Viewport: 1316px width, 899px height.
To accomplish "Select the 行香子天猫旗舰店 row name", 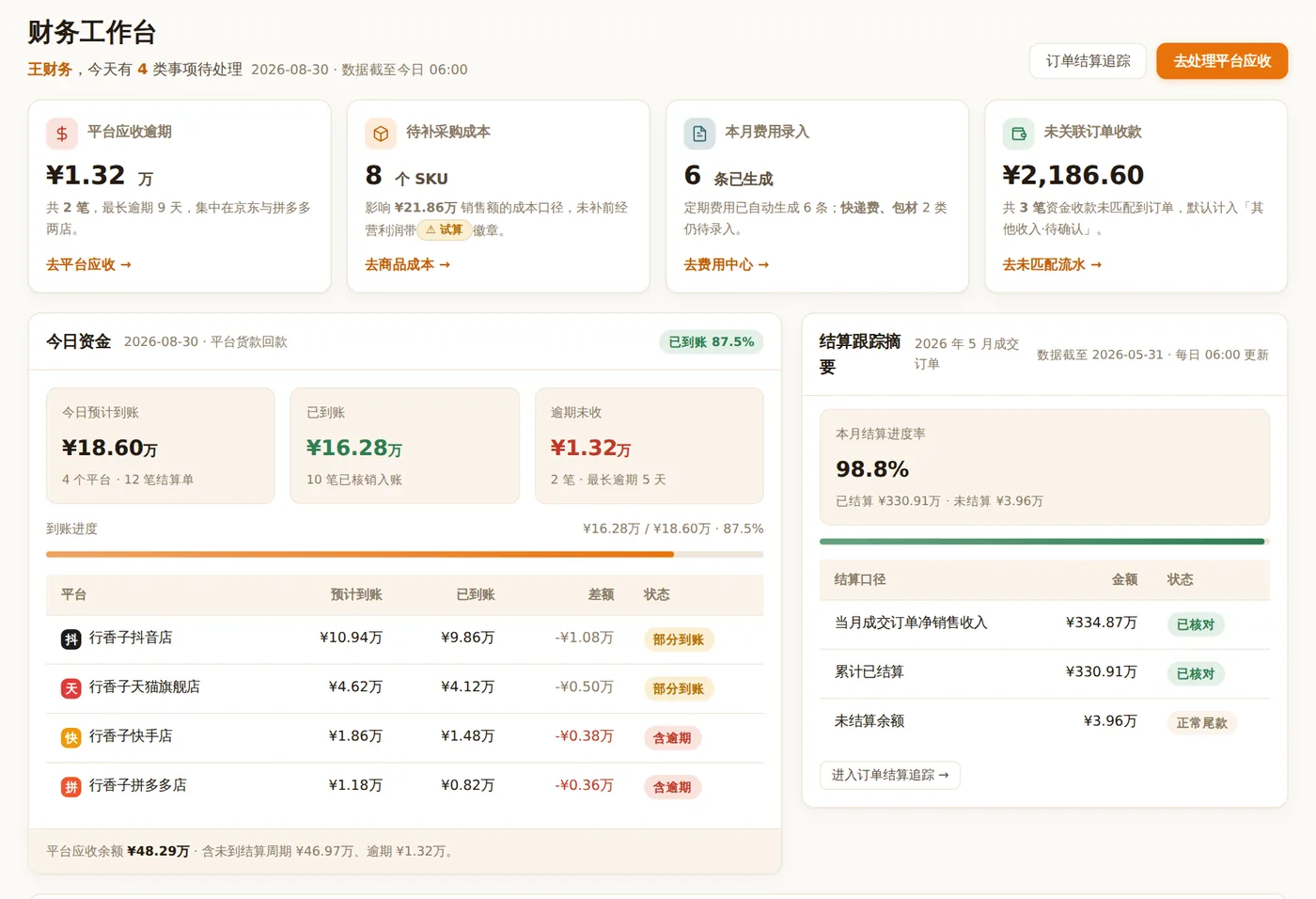I will [145, 686].
